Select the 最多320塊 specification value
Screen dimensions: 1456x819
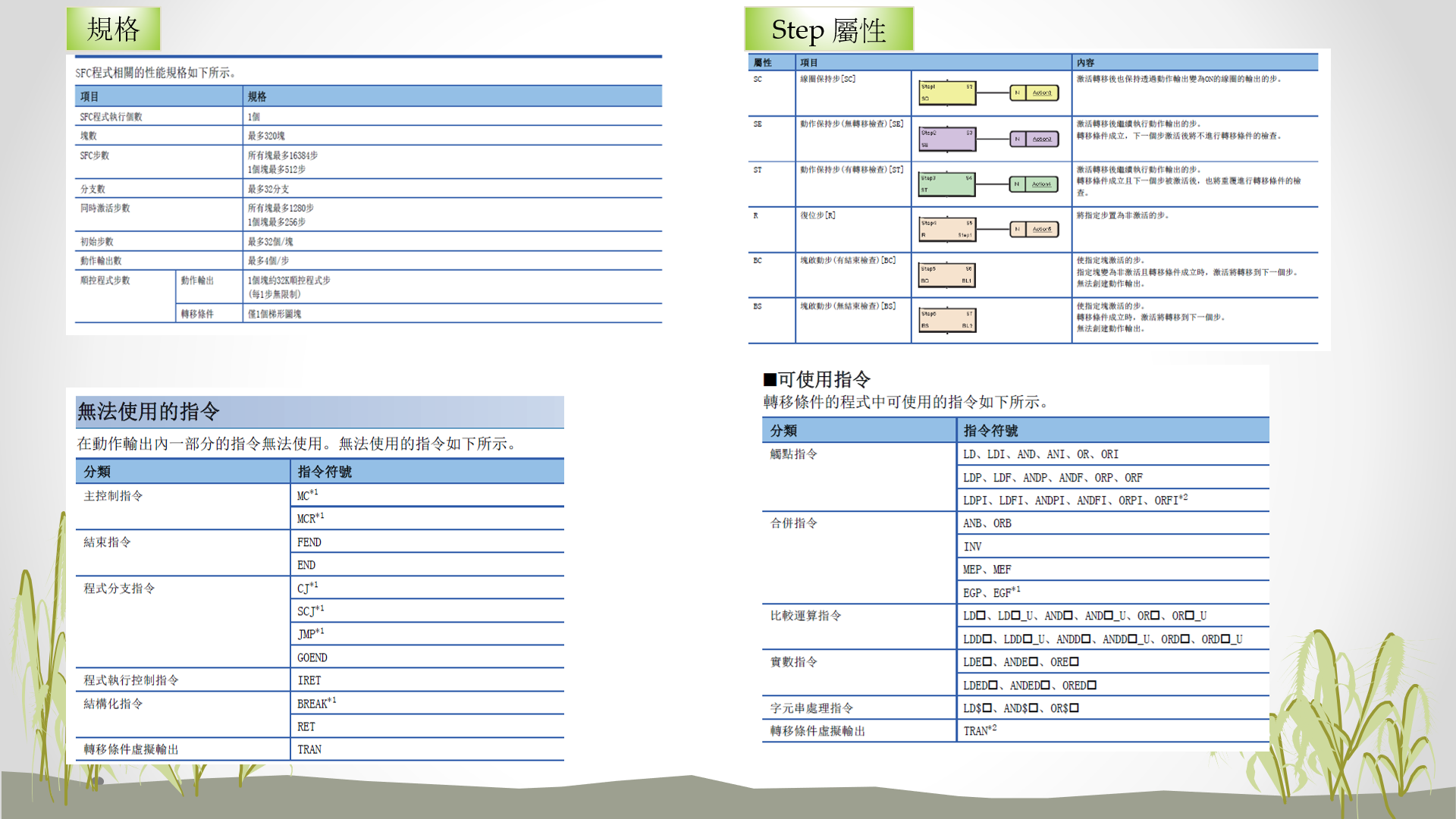coord(265,135)
